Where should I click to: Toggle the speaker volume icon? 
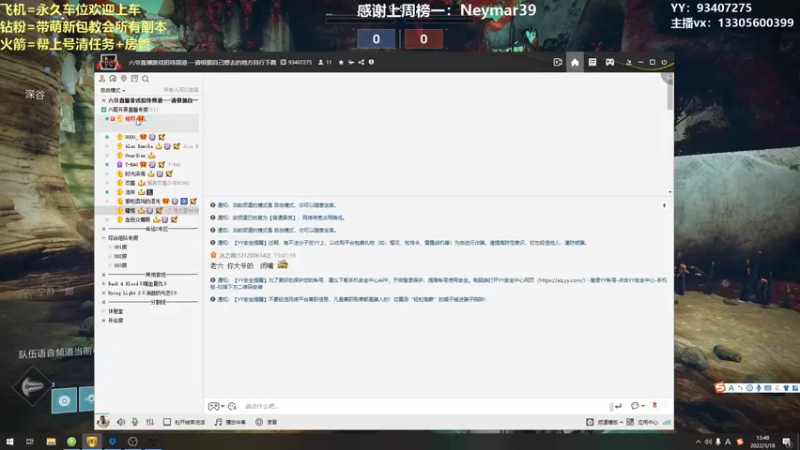click(121, 422)
